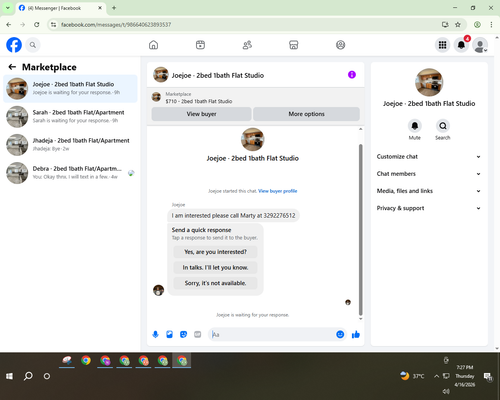Image resolution: width=500 pixels, height=400 pixels.
Task: Open the Windows Start menu
Action: coord(9,376)
